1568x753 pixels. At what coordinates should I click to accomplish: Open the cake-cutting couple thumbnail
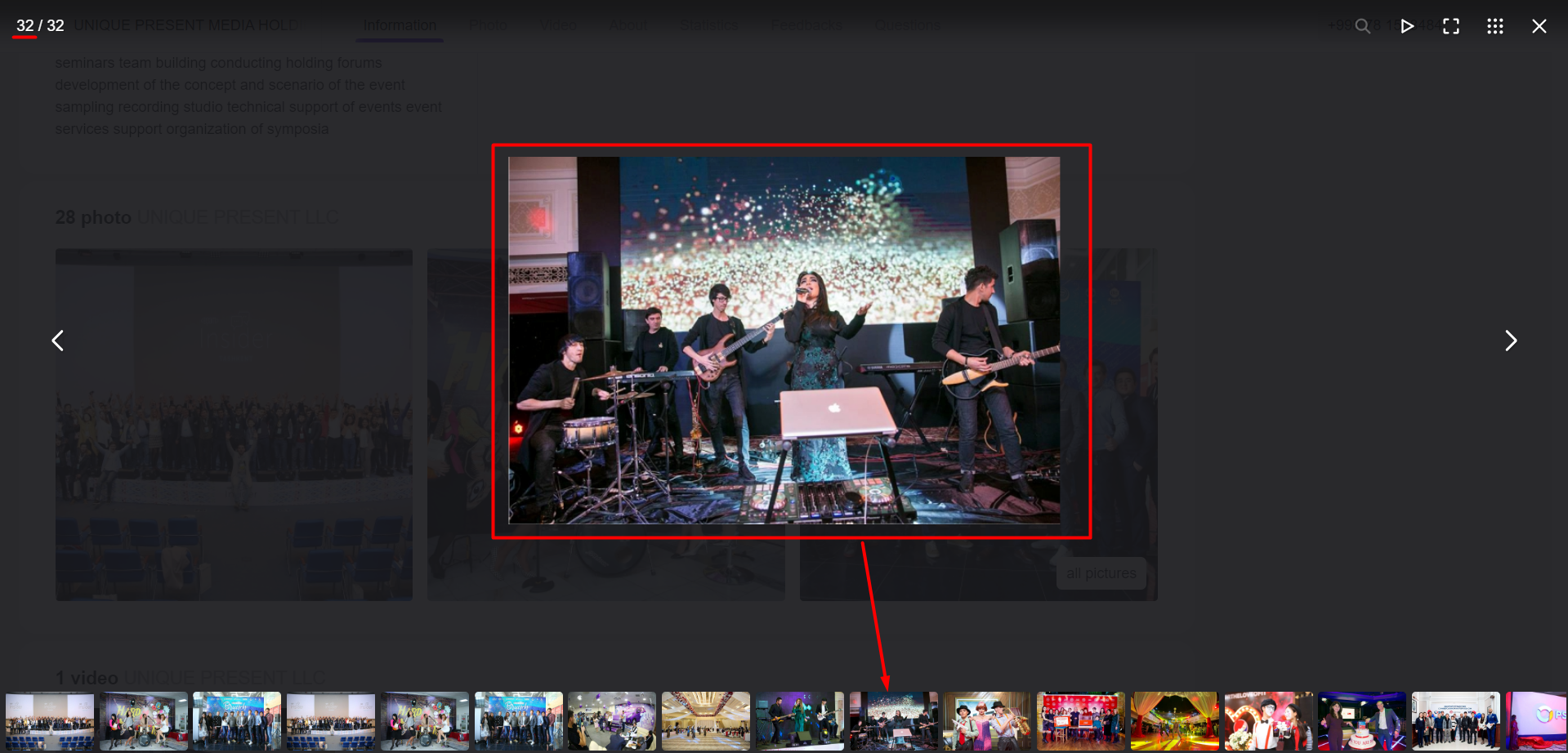1362,721
